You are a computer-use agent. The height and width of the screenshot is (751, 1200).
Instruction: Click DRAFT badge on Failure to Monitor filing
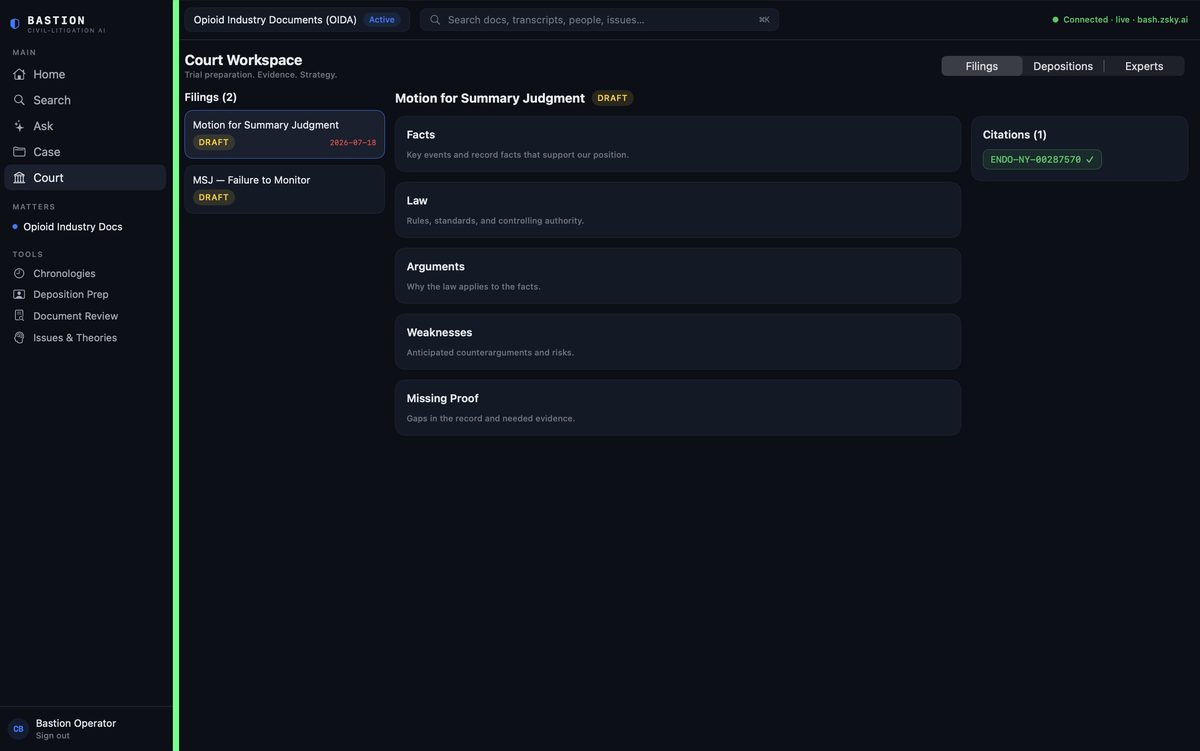tap(214, 198)
